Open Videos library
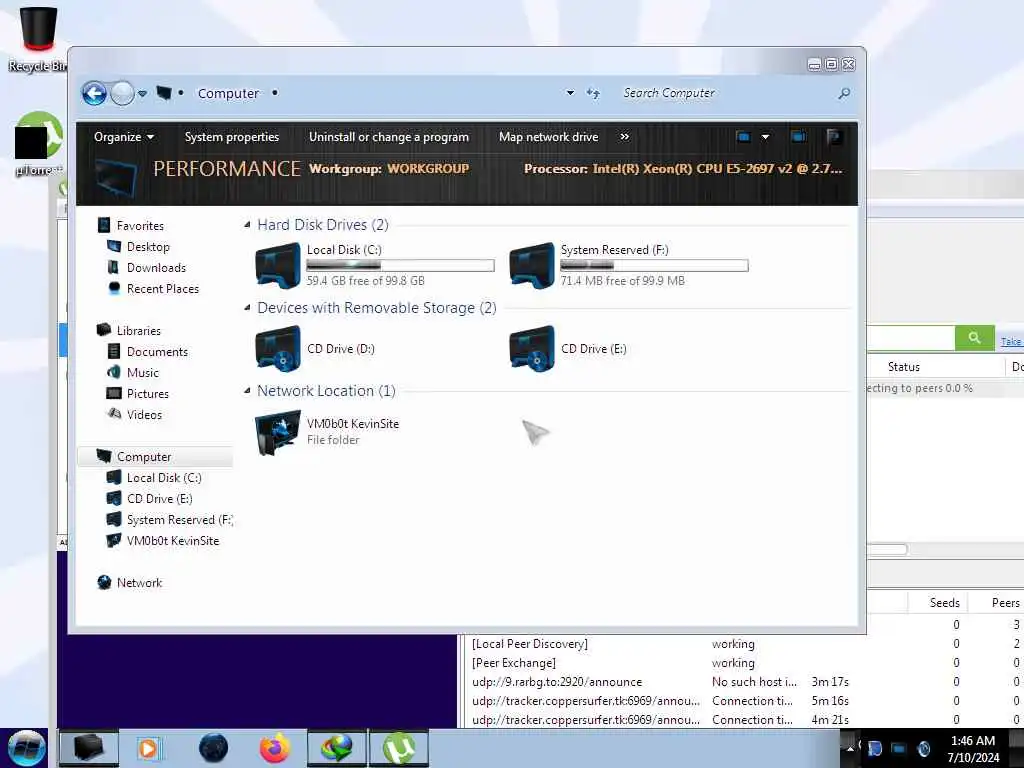The image size is (1024, 768). coord(144,415)
